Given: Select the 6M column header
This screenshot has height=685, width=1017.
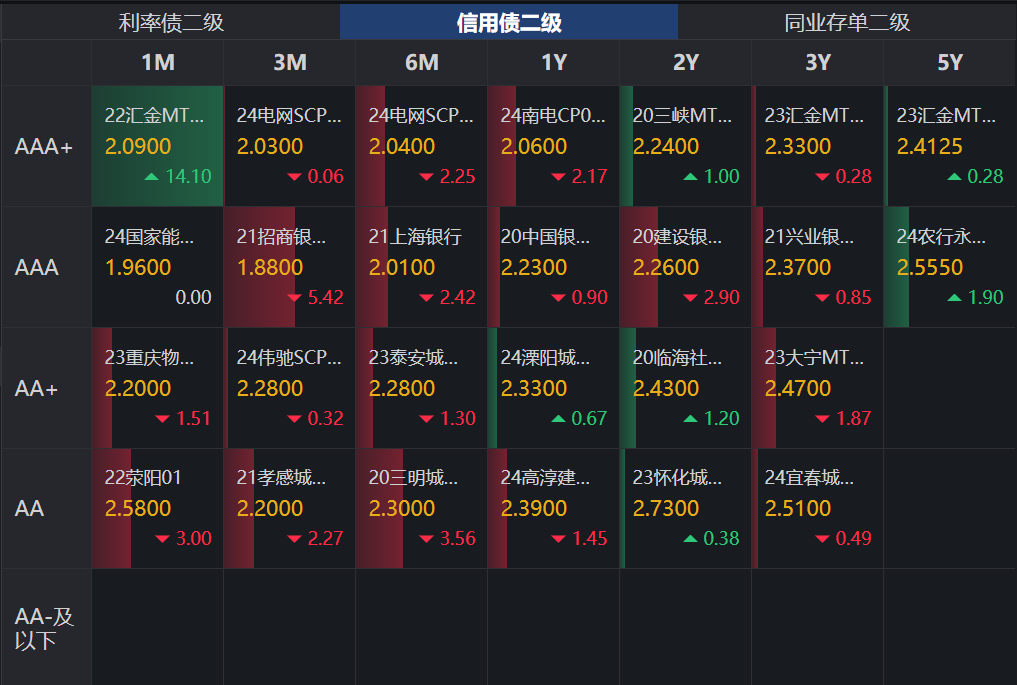Looking at the screenshot, I should coord(421,62).
